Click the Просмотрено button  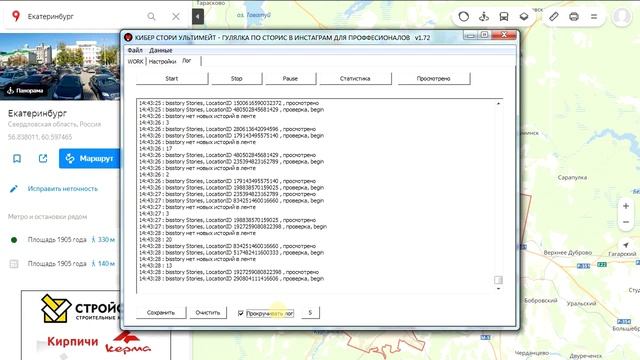433,78
